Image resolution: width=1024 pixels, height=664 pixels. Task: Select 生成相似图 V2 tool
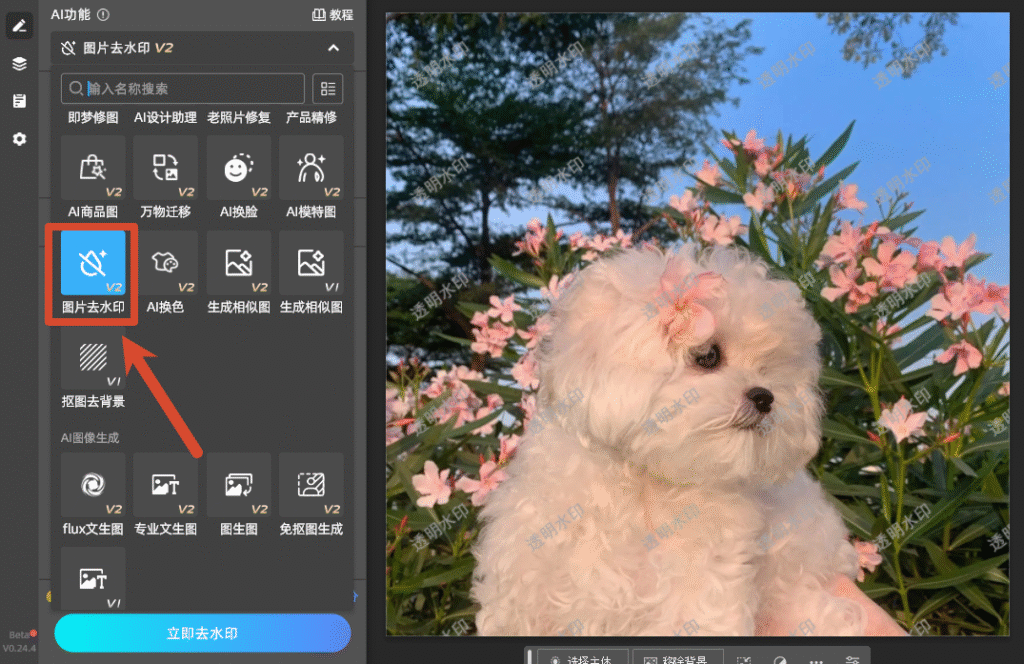(238, 263)
